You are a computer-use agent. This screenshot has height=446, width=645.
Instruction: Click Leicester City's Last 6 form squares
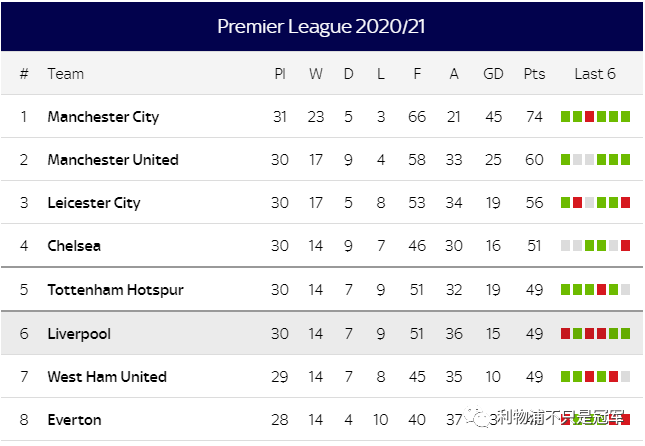click(595, 203)
